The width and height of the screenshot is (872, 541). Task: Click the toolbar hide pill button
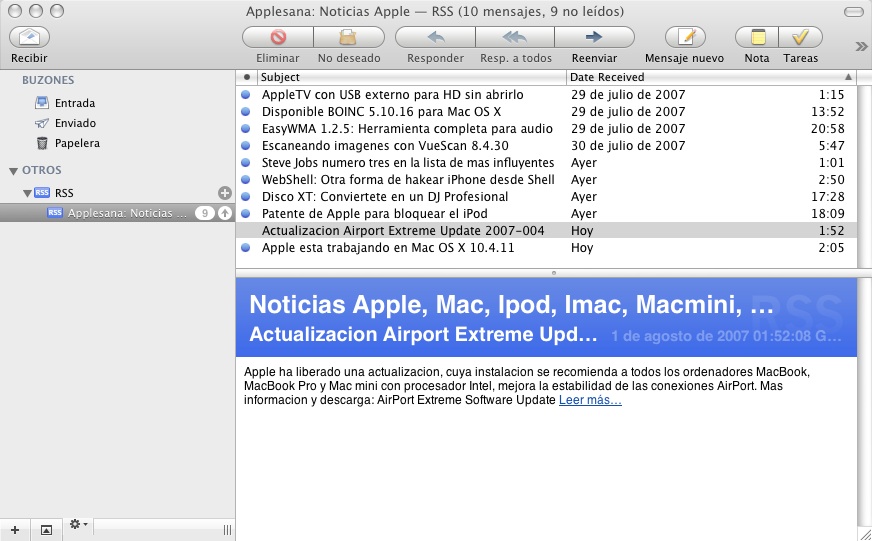point(854,12)
